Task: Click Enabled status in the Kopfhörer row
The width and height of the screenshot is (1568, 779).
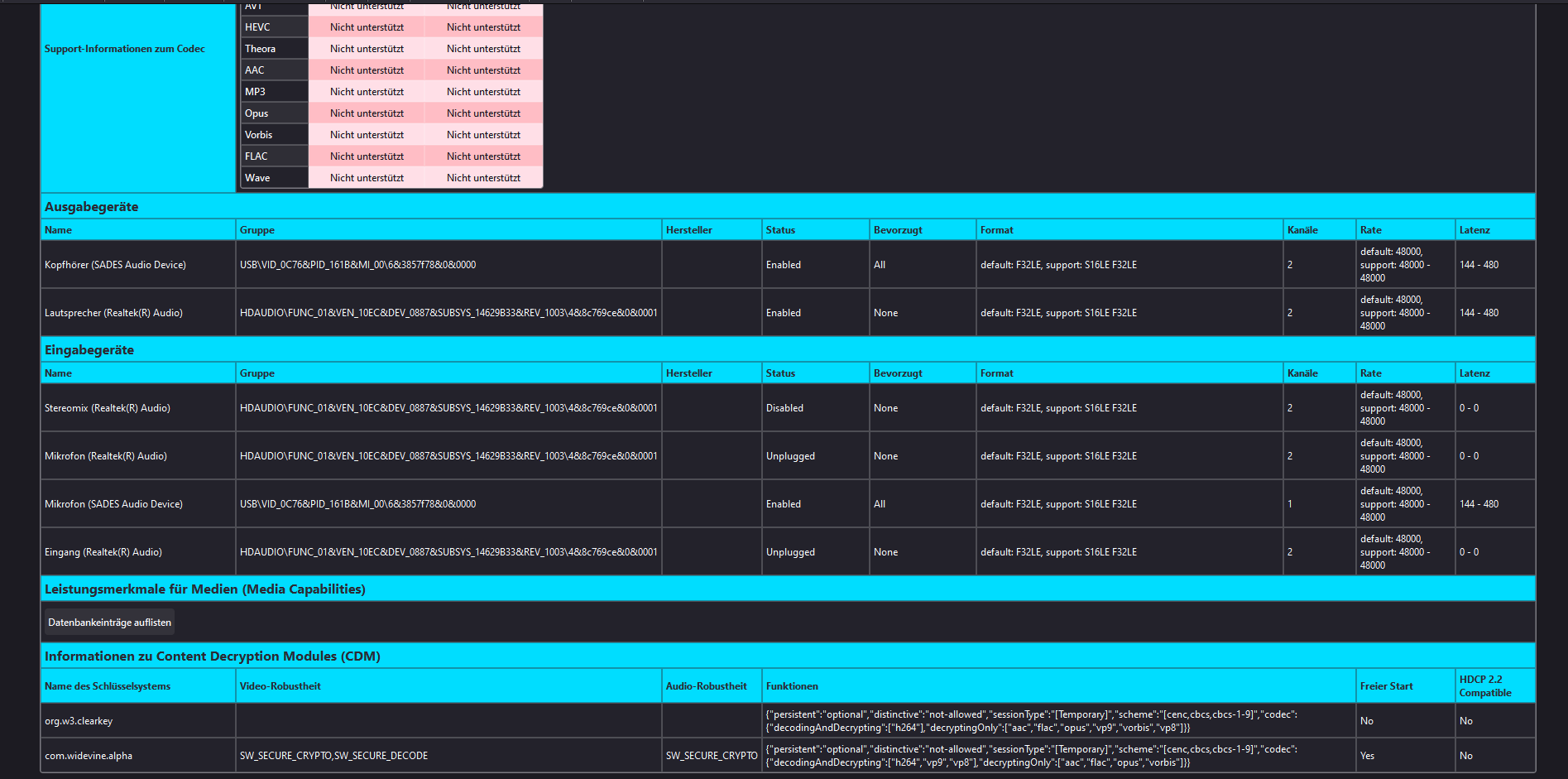Action: 784,265
